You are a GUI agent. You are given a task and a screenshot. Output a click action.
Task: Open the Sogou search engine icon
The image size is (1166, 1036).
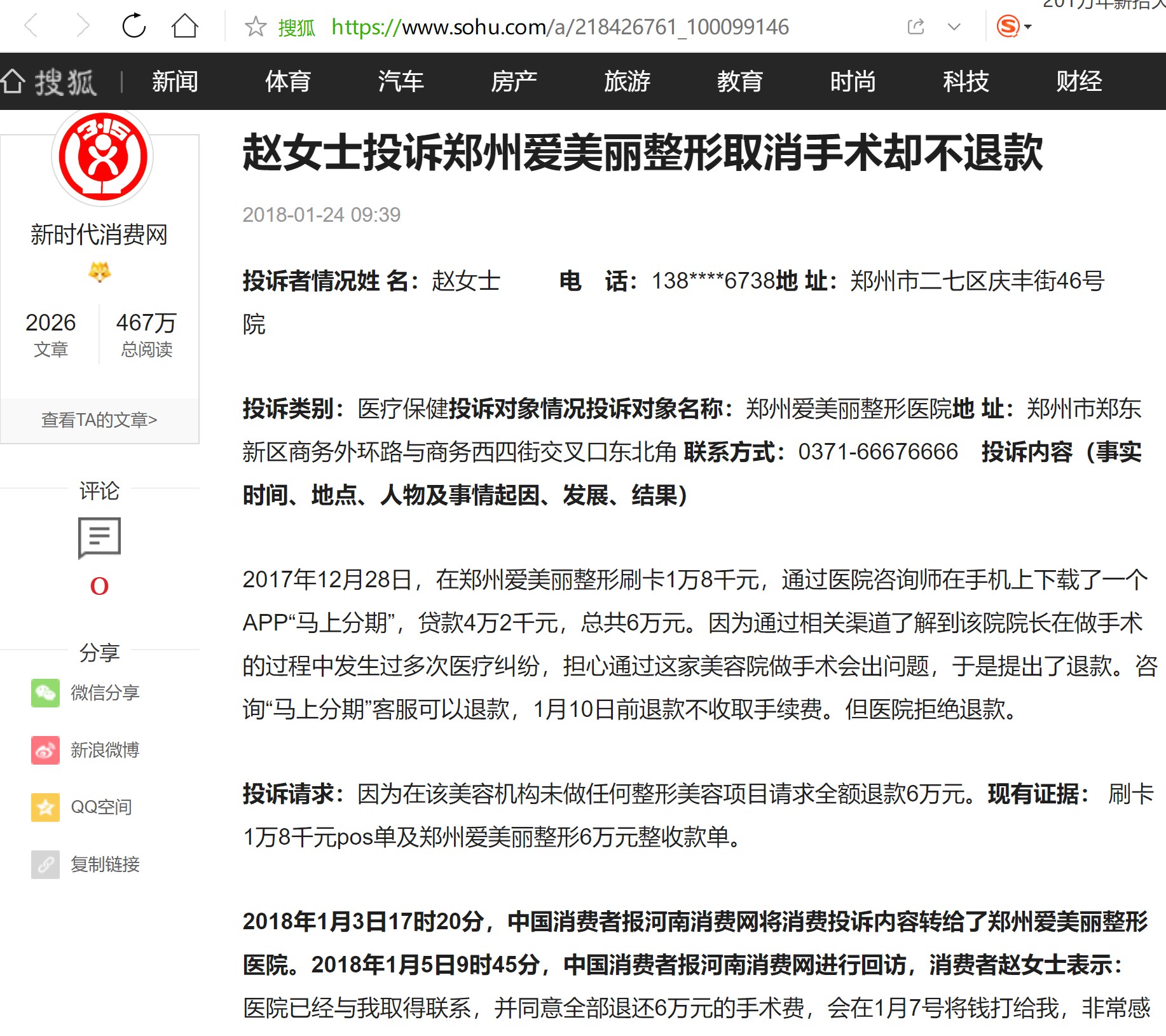click(x=1008, y=27)
